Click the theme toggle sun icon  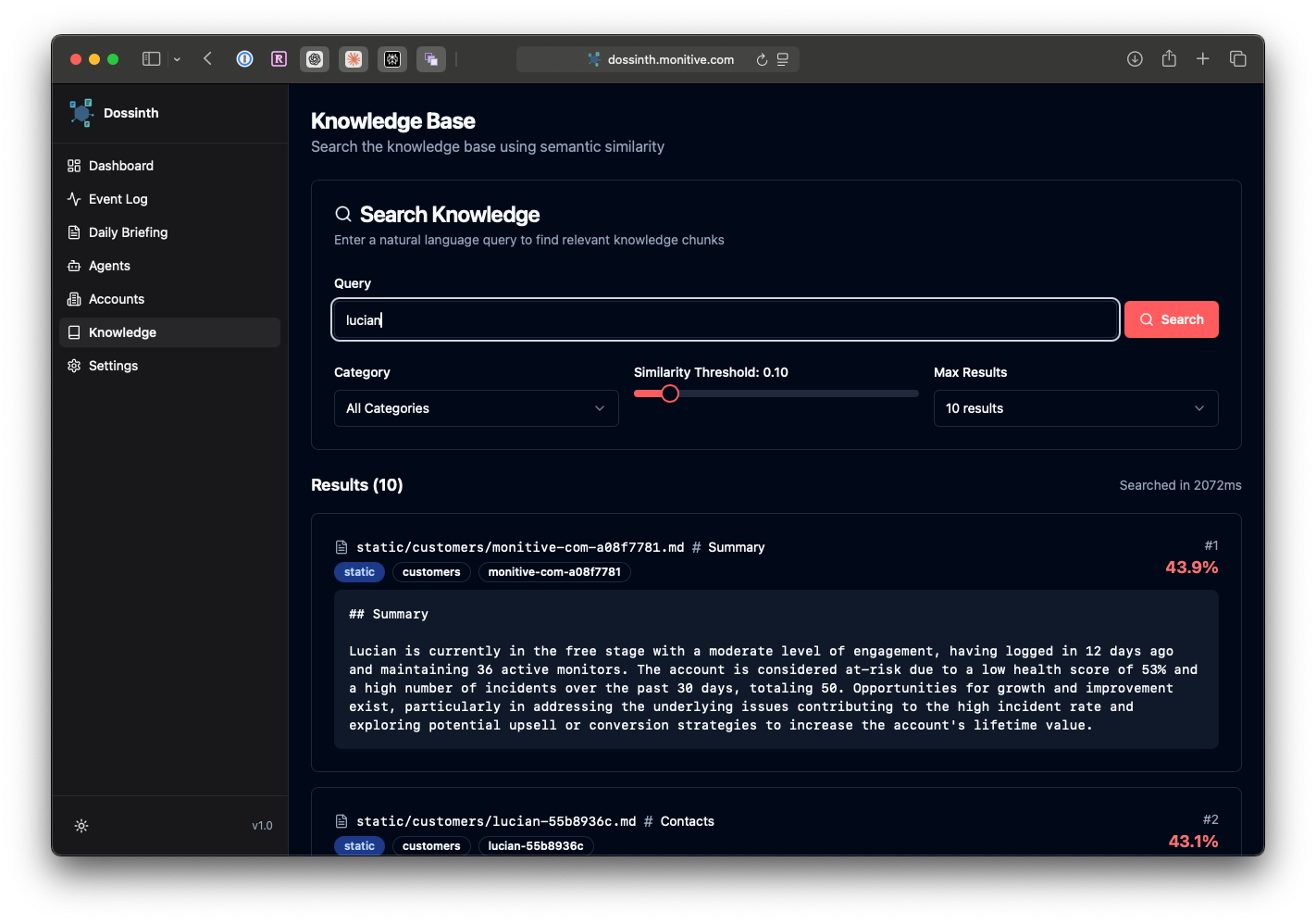click(x=81, y=826)
